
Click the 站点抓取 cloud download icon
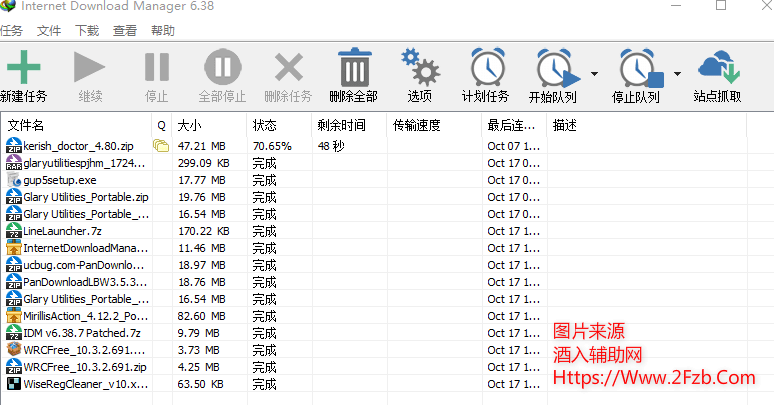pos(718,68)
